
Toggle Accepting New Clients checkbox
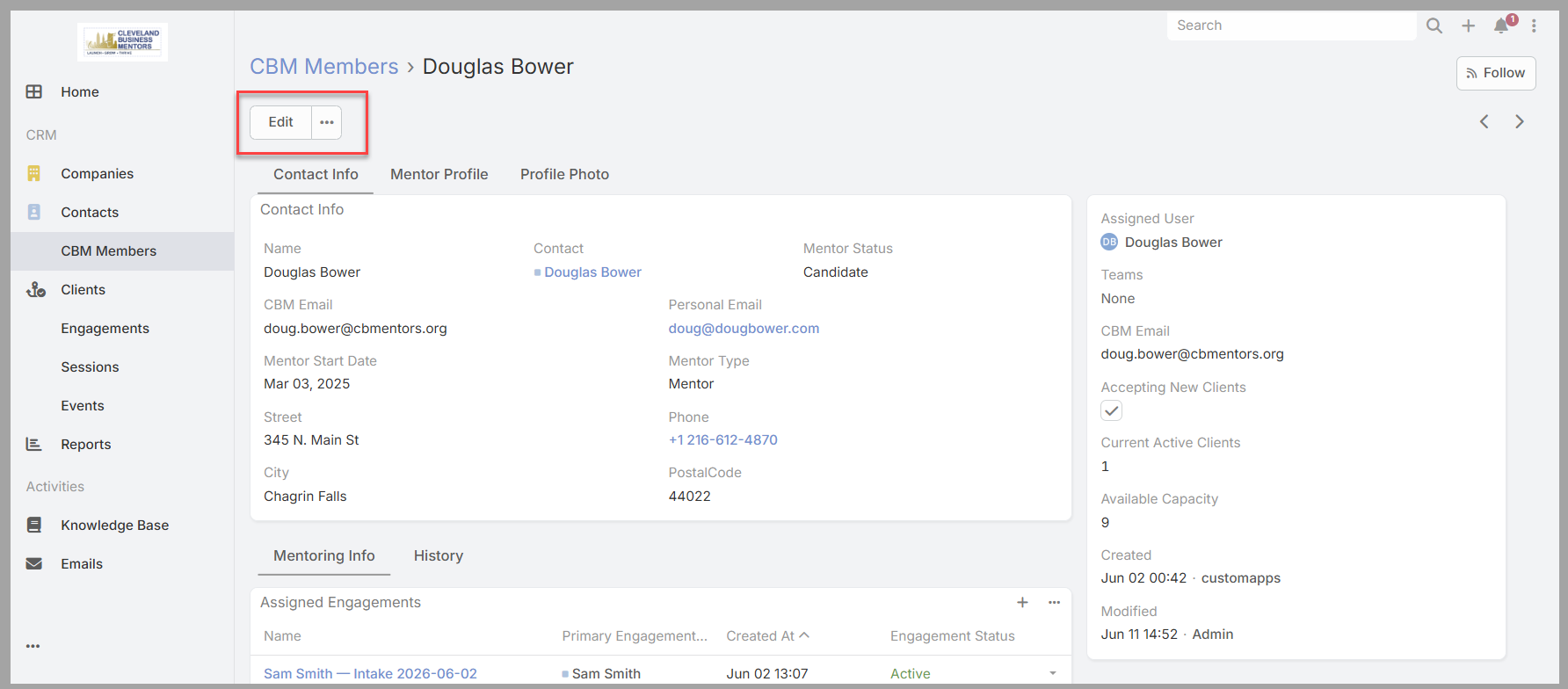pos(1112,410)
